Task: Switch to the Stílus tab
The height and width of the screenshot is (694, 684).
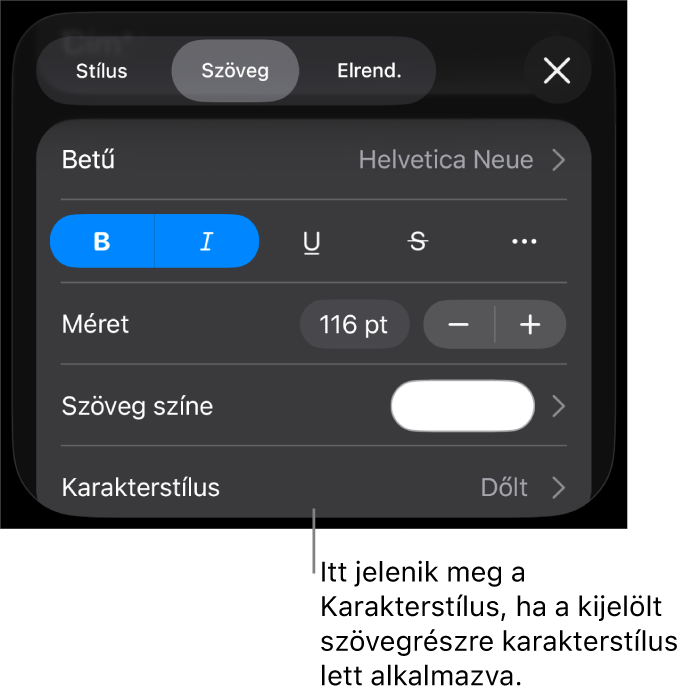Action: click(102, 71)
